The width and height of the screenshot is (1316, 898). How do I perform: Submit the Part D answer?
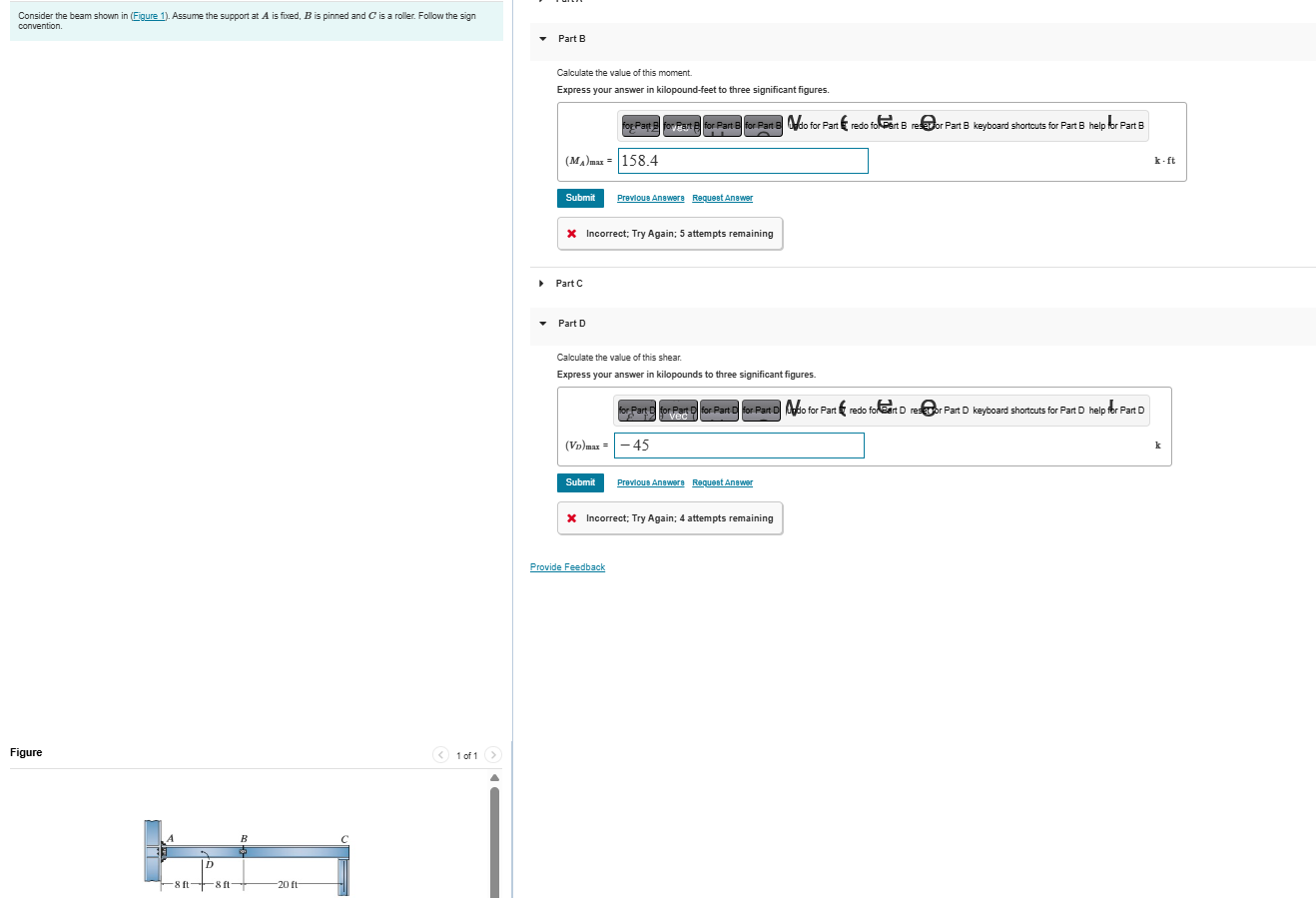580,482
